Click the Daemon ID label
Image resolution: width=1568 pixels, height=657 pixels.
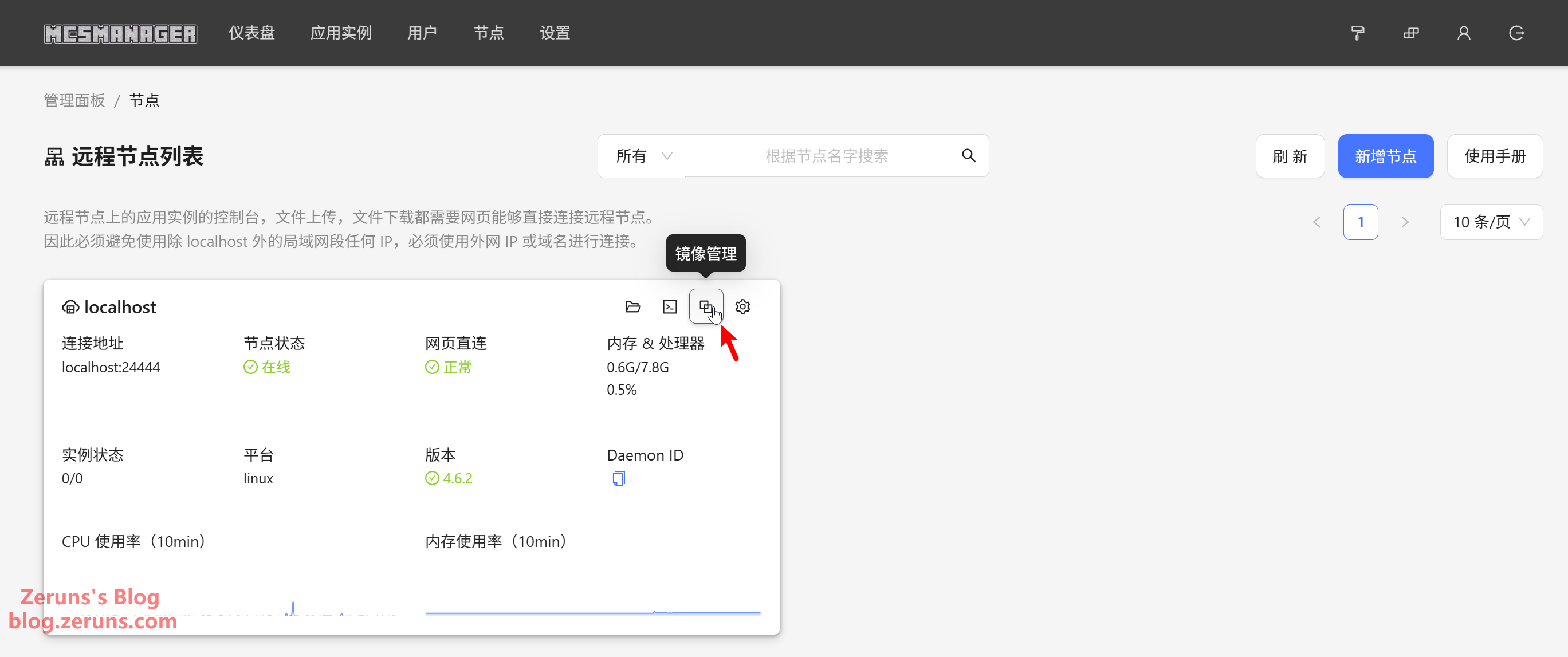(645, 455)
